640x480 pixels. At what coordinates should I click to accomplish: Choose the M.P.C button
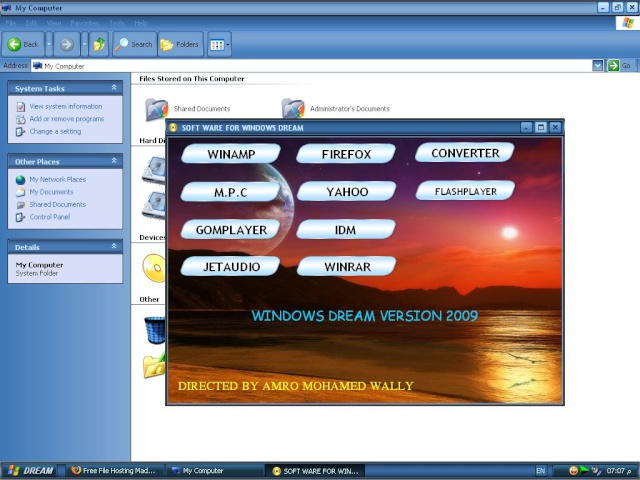[x=231, y=192]
